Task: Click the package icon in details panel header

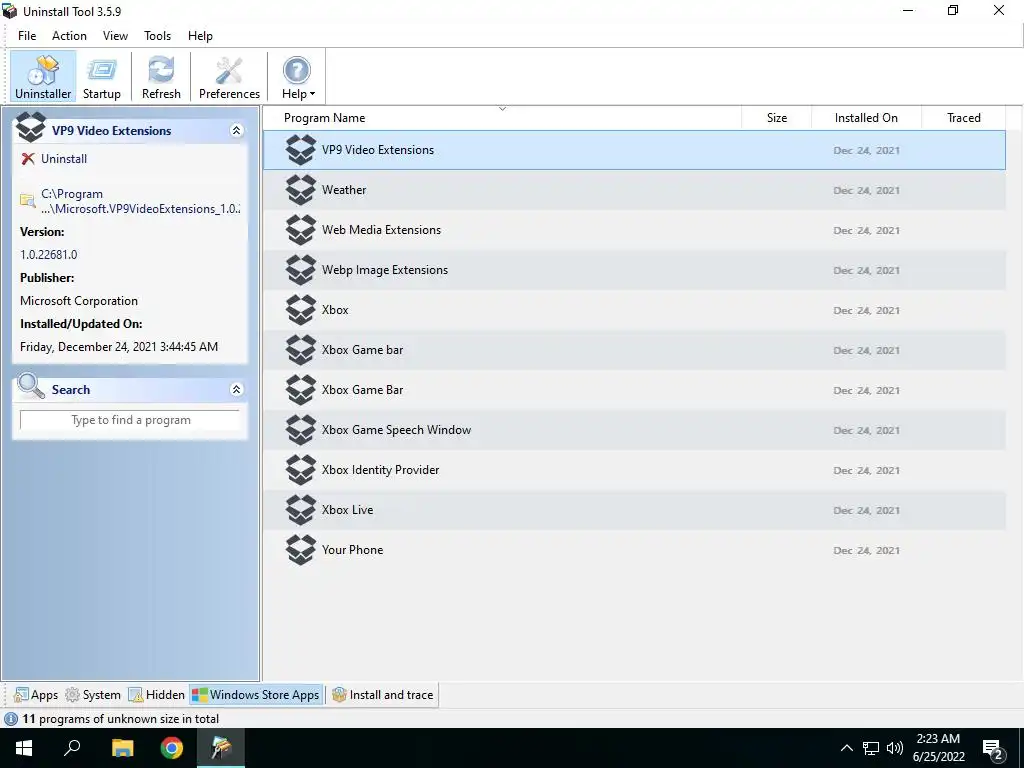Action: point(31,127)
